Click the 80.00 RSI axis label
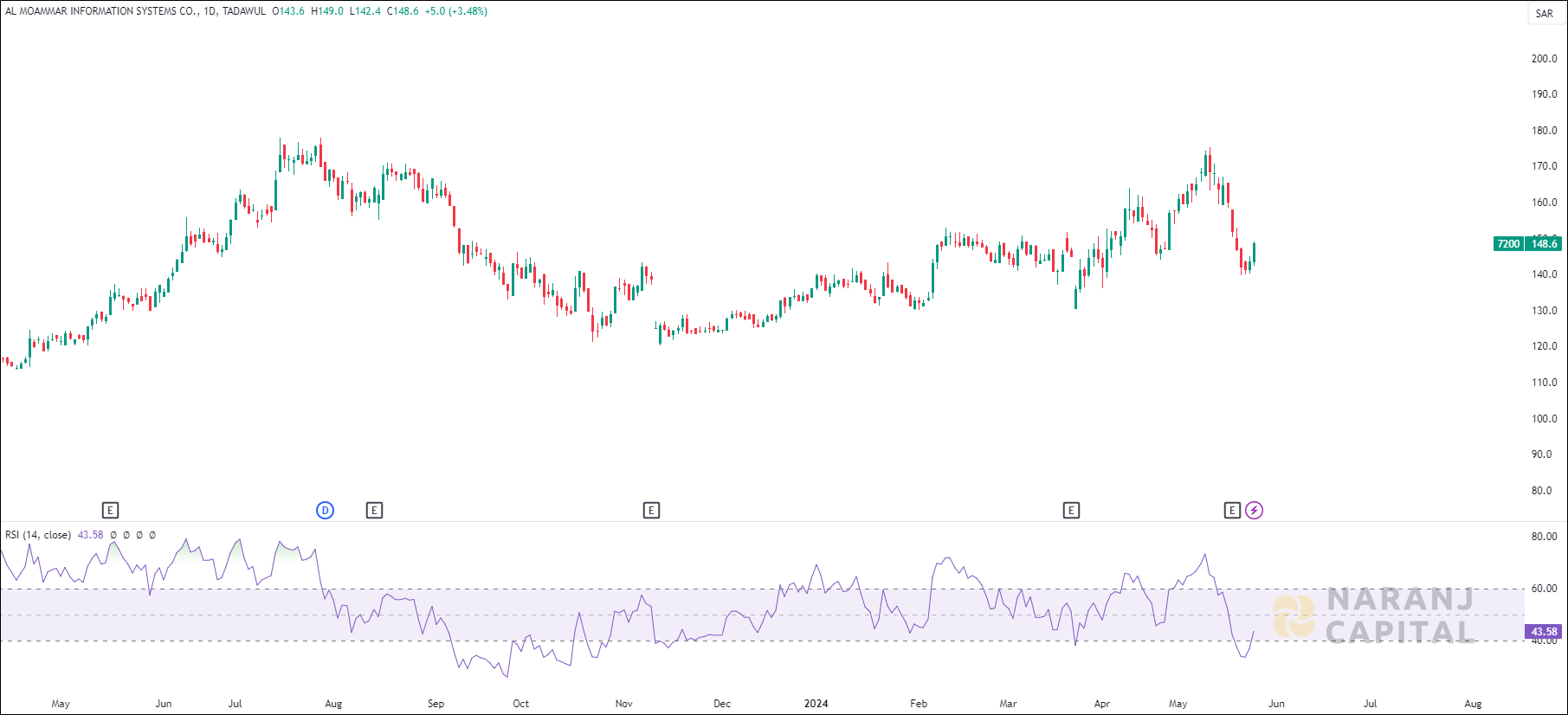 pyautogui.click(x=1544, y=537)
